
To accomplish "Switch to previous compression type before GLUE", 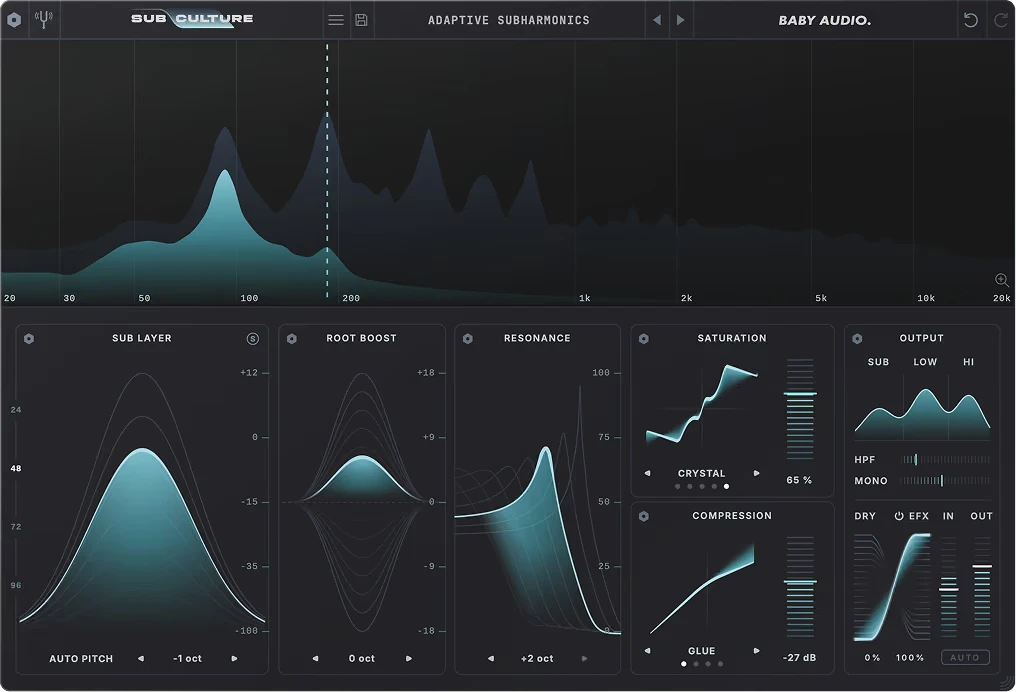I will [x=647, y=651].
